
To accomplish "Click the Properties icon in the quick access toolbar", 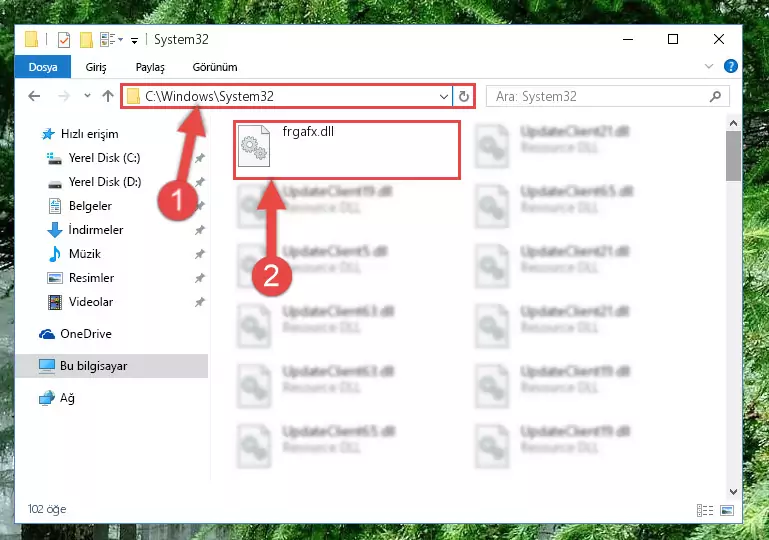I will pyautogui.click(x=64, y=39).
